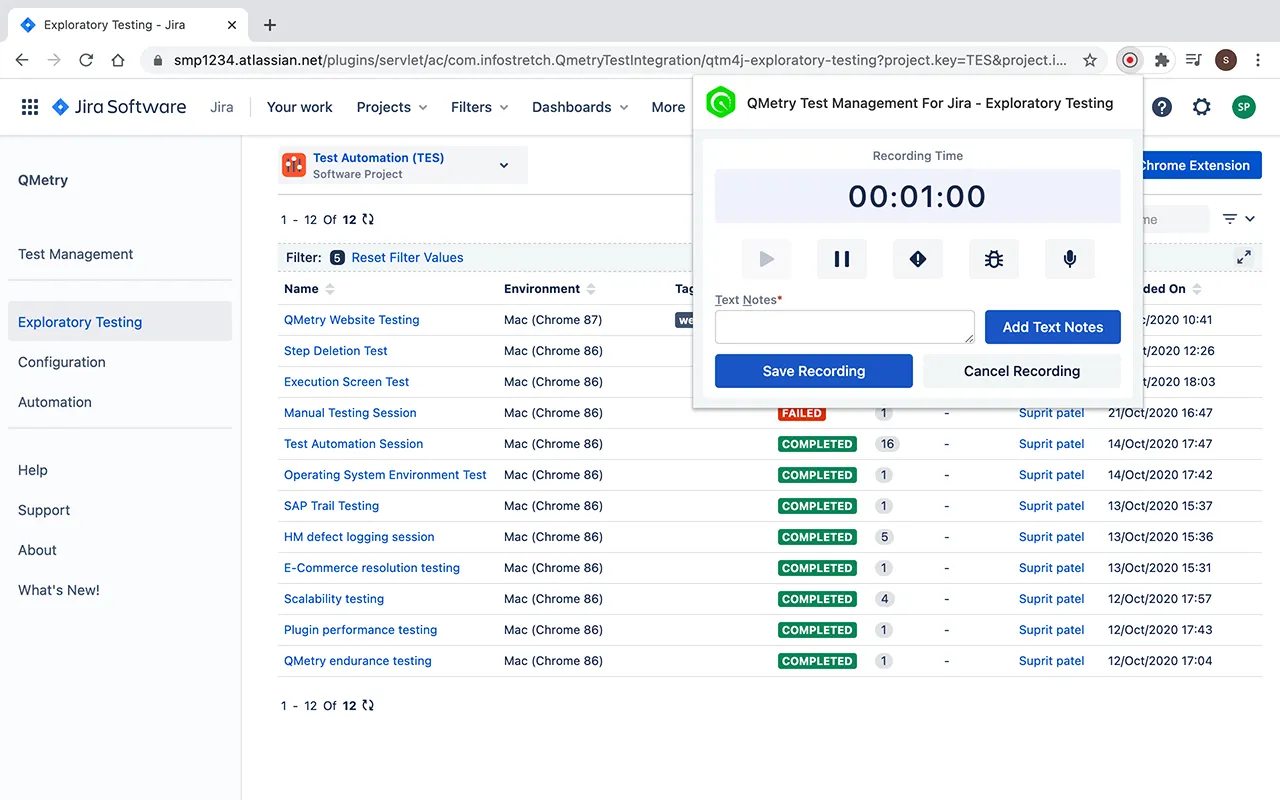Screen dimensions: 1280x800
Task: Click count 16 in Test Automation Session row
Action: [887, 444]
